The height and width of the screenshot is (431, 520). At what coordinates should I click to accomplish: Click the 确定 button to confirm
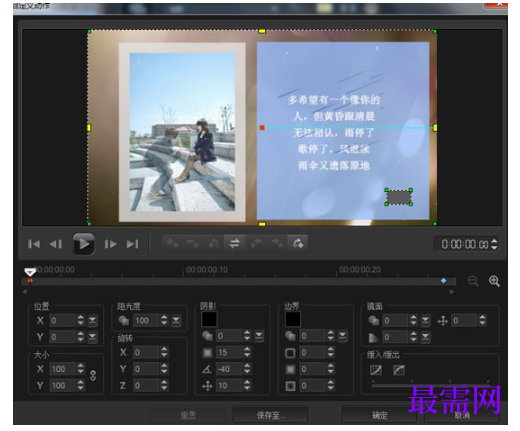(x=379, y=415)
